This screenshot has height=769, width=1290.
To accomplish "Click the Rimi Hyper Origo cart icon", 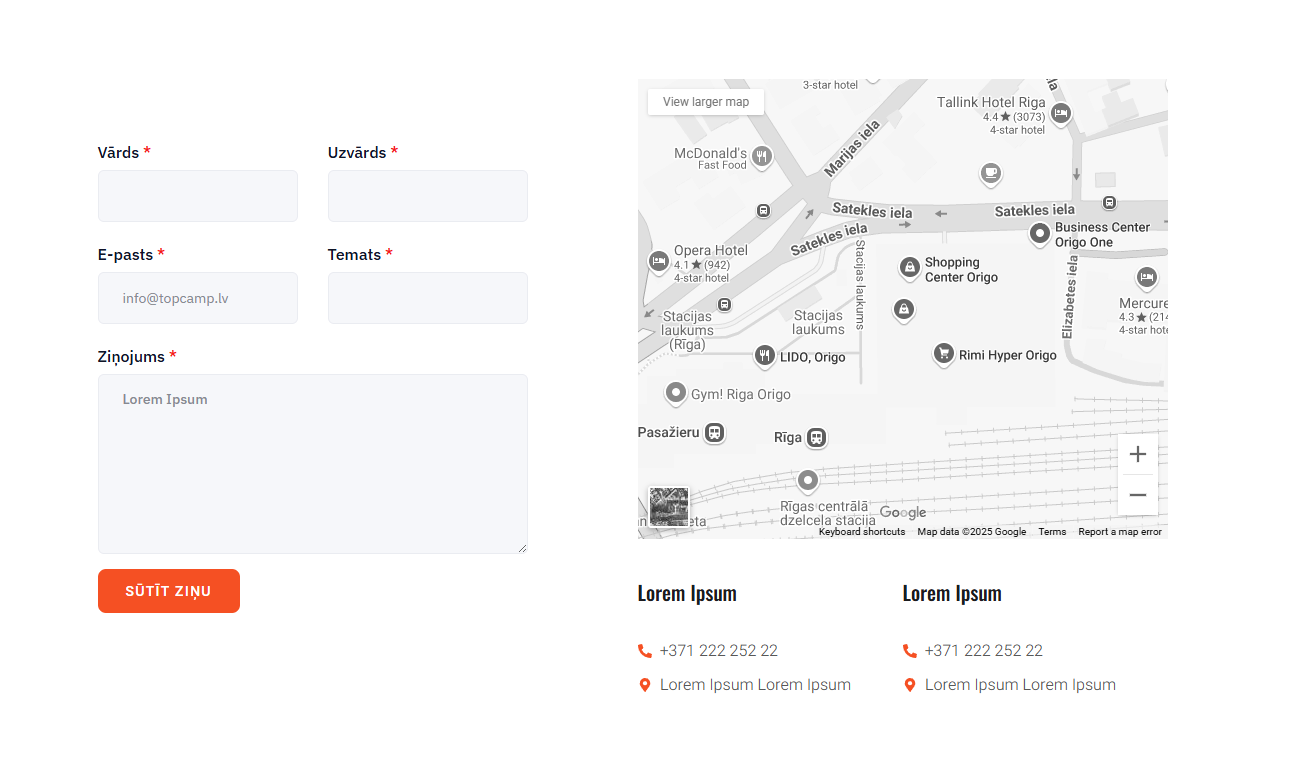I will (x=943, y=353).
